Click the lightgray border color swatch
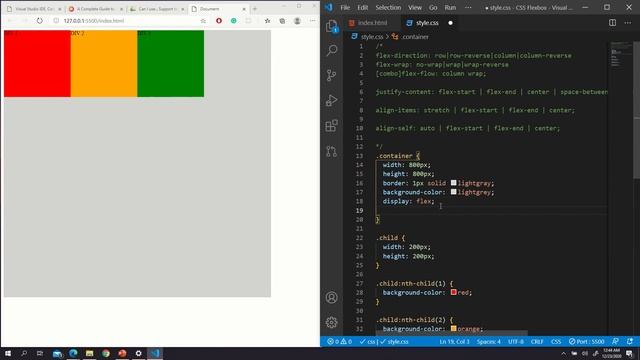640x360 pixels. tap(453, 183)
